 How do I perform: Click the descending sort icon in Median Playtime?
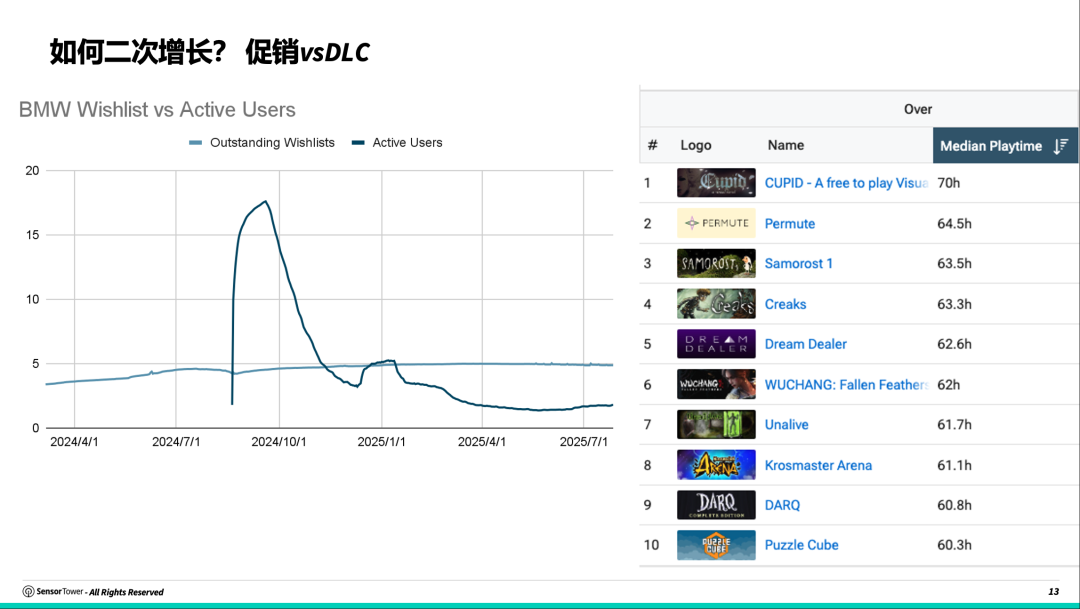[1061, 146]
